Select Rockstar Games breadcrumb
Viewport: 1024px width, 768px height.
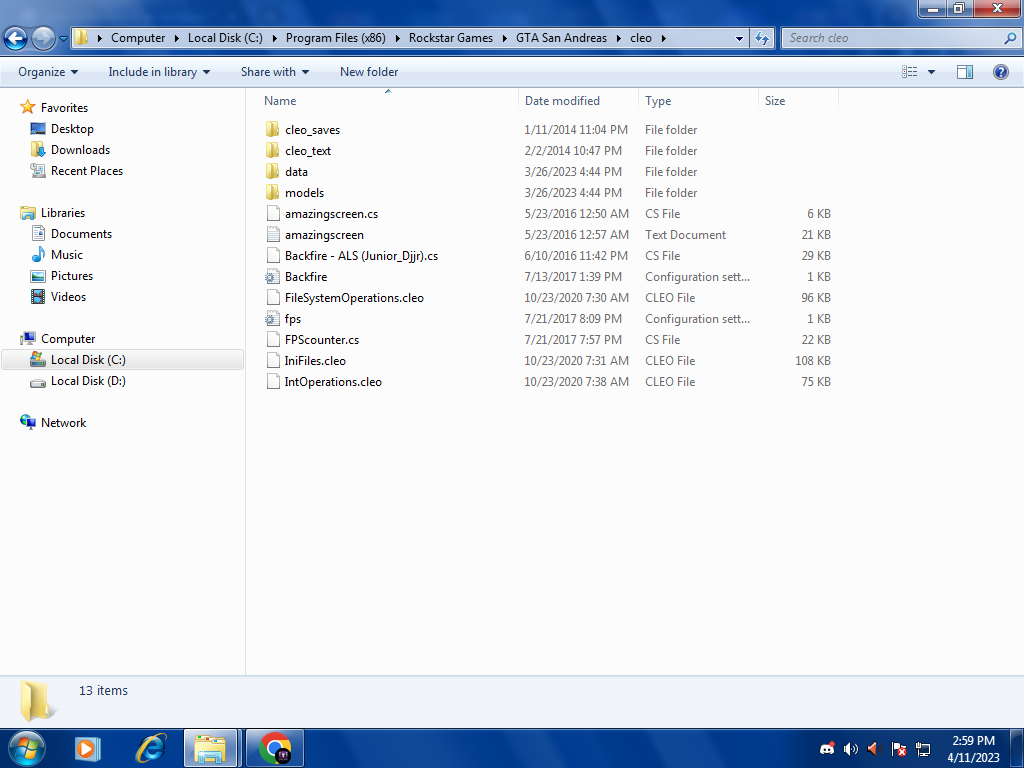pyautogui.click(x=451, y=38)
